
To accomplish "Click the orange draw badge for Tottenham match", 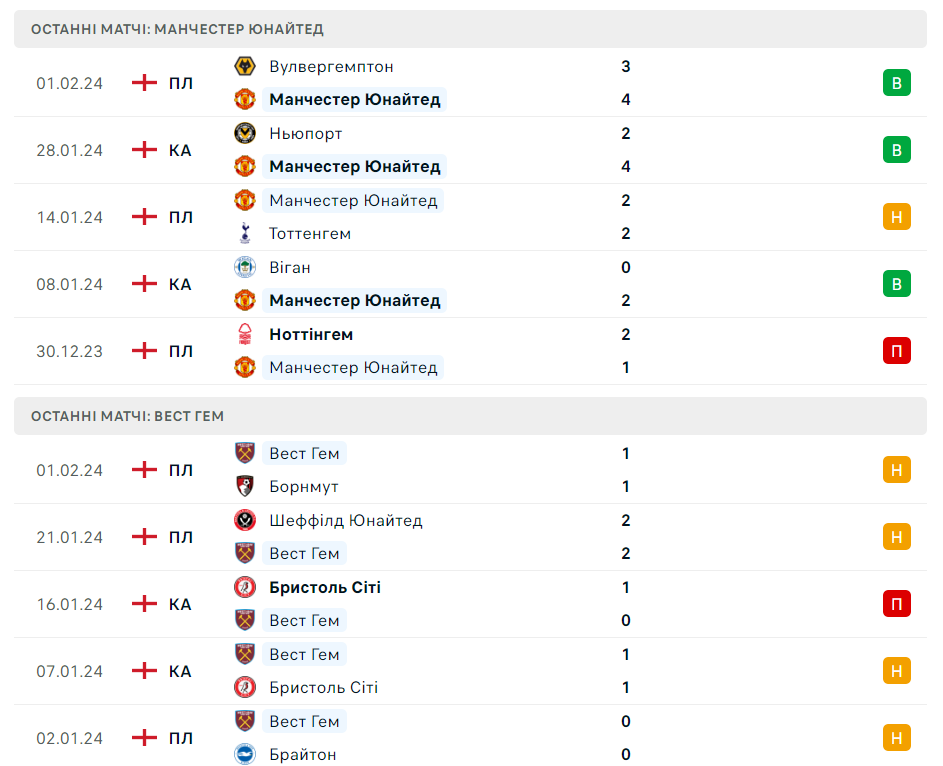I will pos(897,217).
